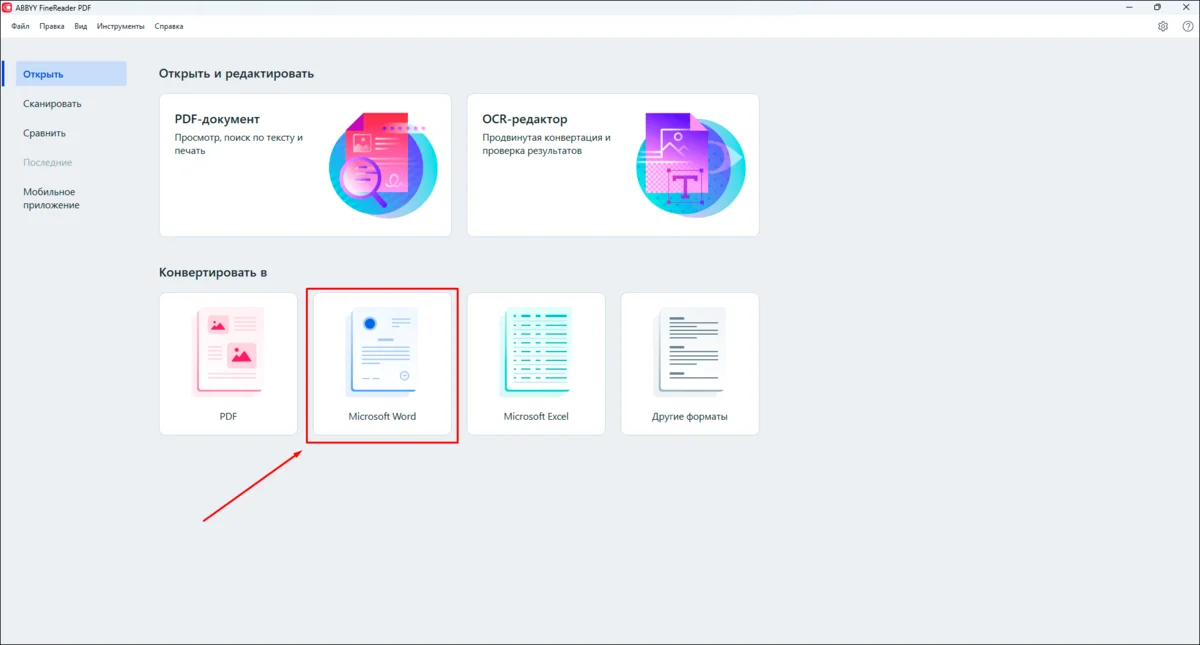Choose the PDF label under Конвертировать в
Screen dimensions: 1200x645
click(228, 416)
